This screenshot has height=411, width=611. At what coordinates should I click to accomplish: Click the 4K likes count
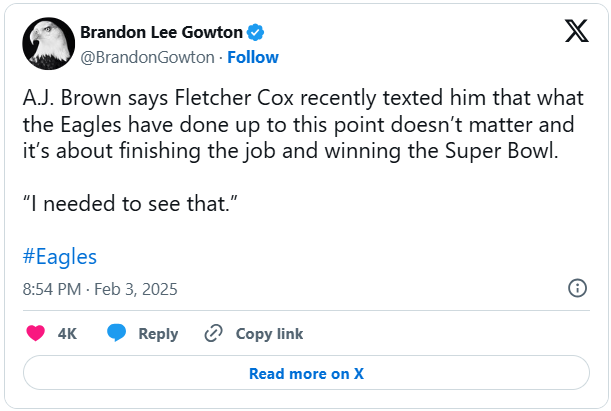[67, 334]
